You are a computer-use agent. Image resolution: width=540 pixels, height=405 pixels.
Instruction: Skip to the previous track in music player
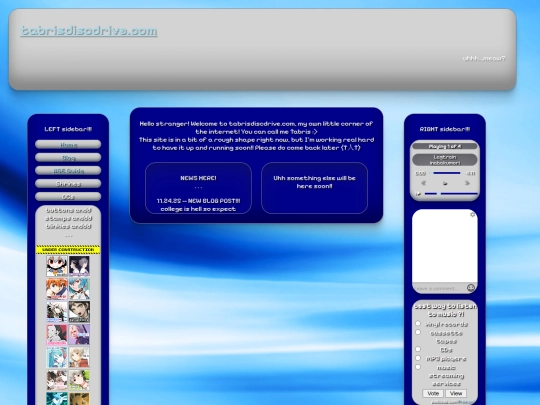424,183
